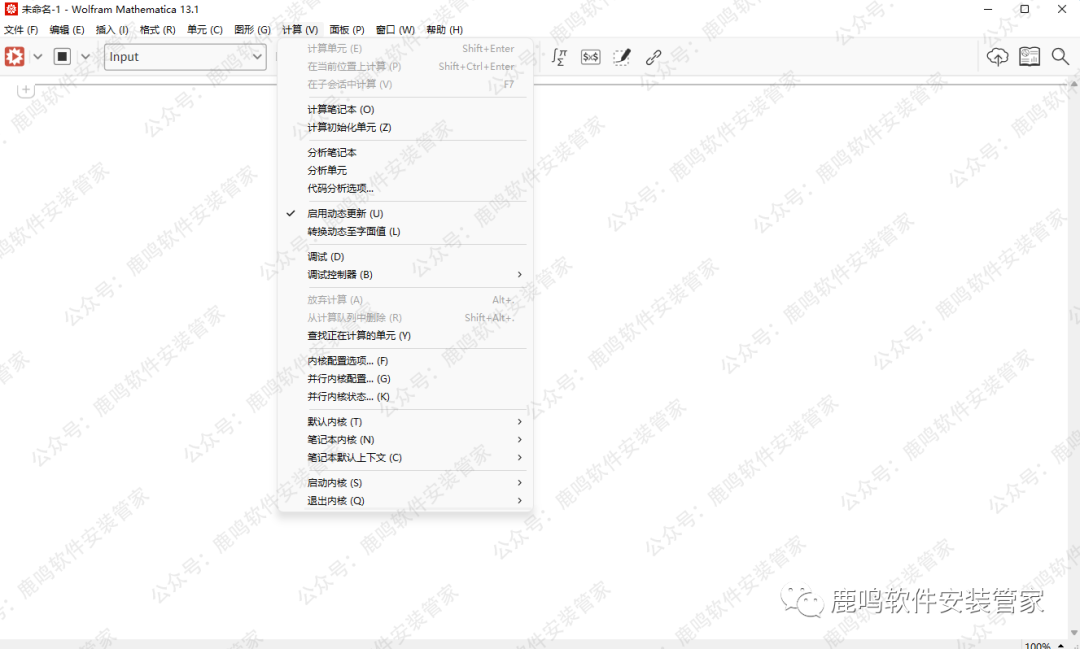This screenshot has width=1080, height=649.
Task: Click the insert hyperlink chain icon
Action: 654,56
